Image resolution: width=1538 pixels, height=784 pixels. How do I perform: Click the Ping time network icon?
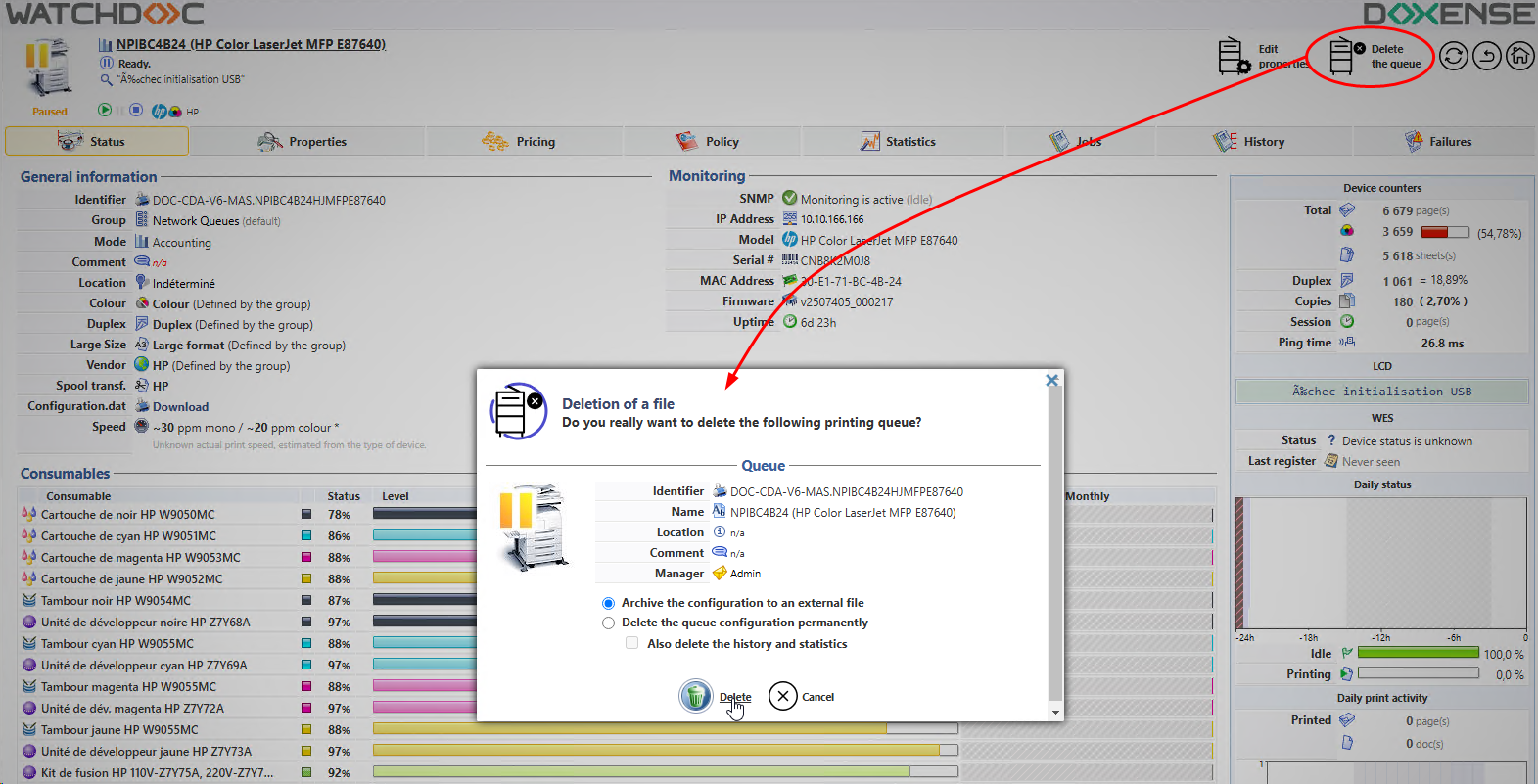[1347, 342]
